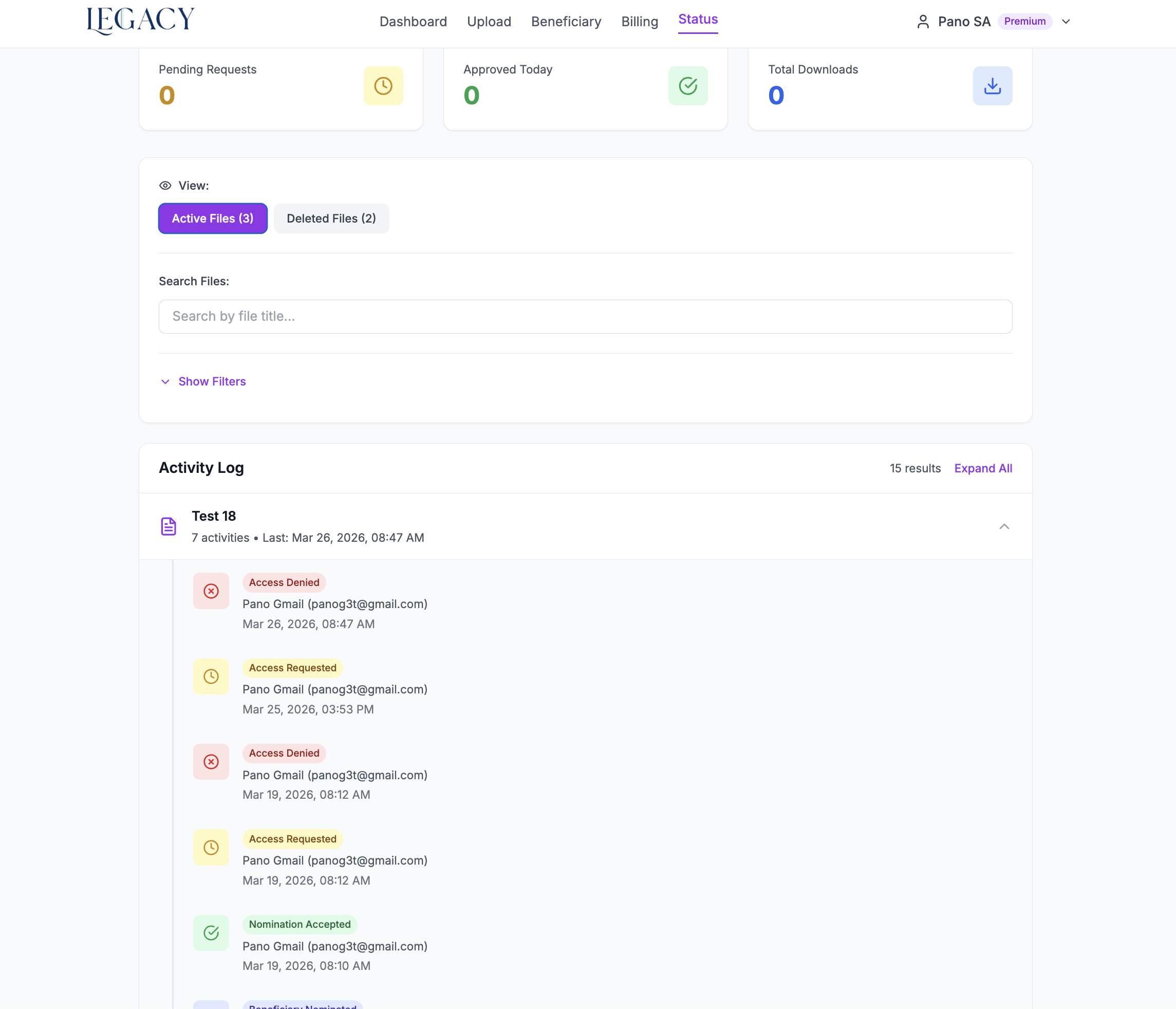Click the Test 18 document icon
Screen dimensions: 1176x1009
(169, 526)
